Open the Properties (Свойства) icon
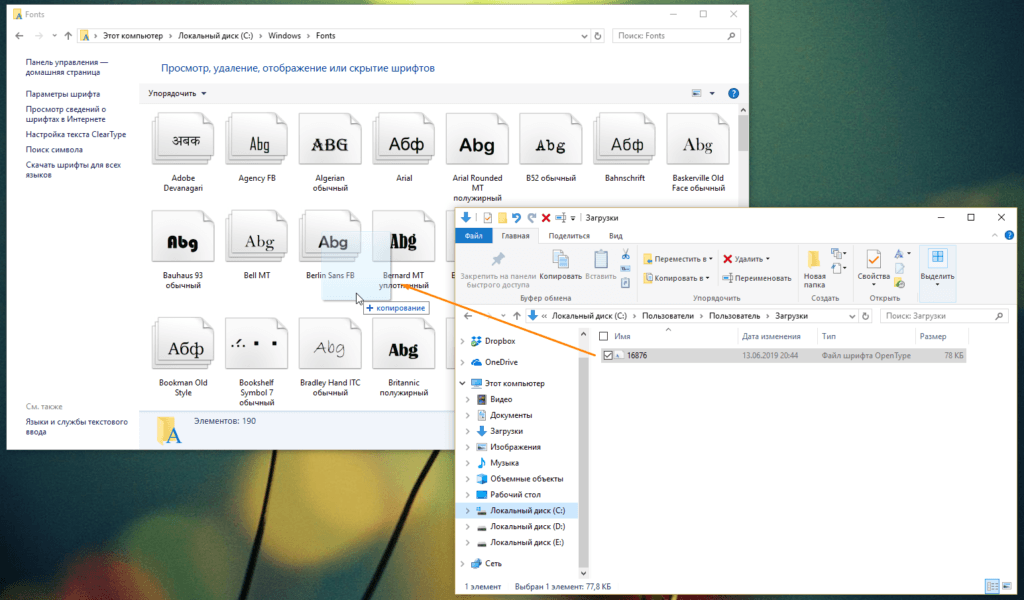1024x600 pixels. pos(873,259)
